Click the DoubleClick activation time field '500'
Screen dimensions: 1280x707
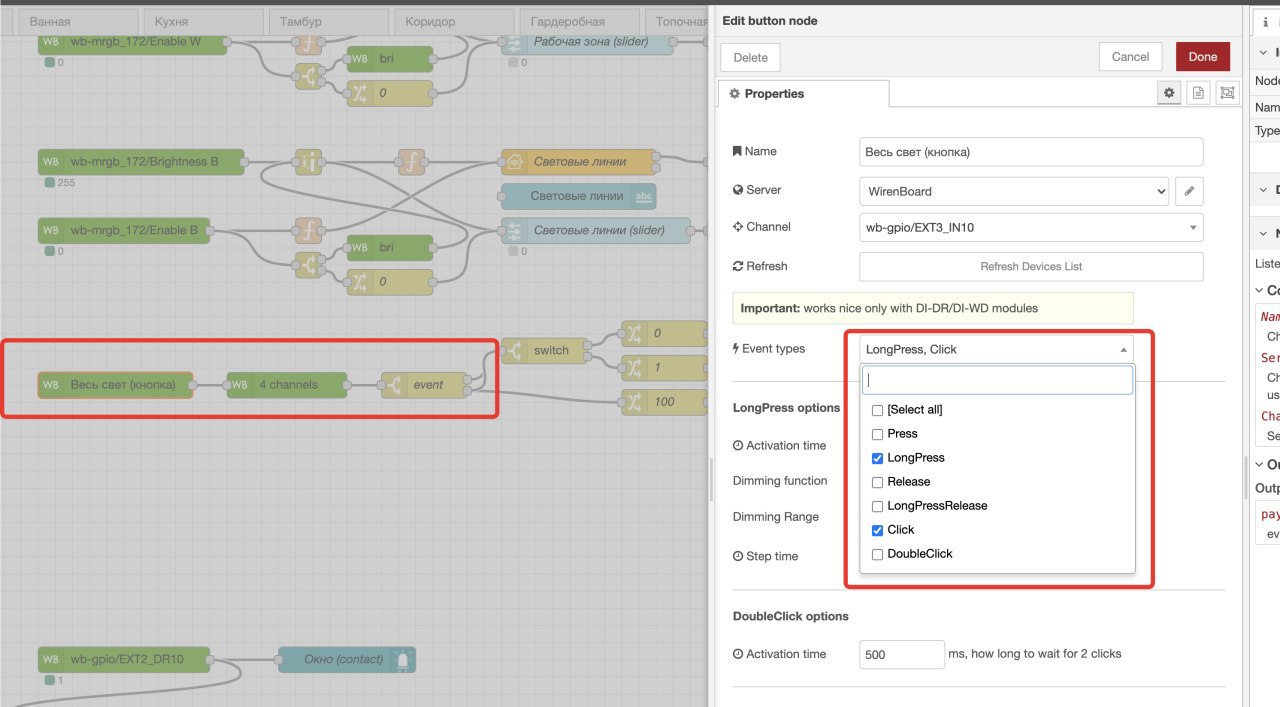coord(902,654)
